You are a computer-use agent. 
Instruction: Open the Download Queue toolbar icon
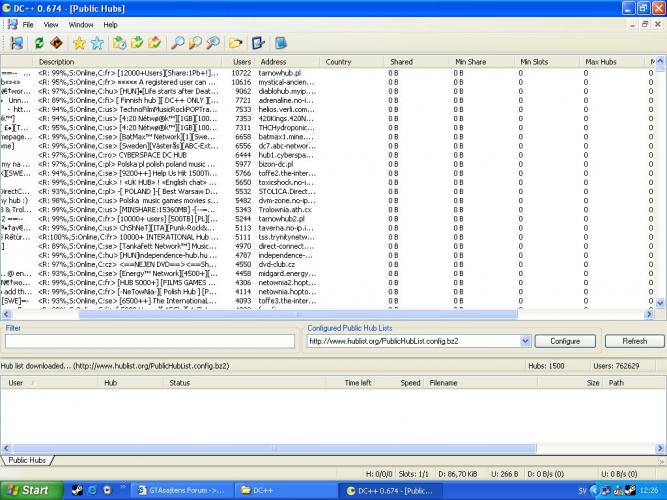(119, 43)
